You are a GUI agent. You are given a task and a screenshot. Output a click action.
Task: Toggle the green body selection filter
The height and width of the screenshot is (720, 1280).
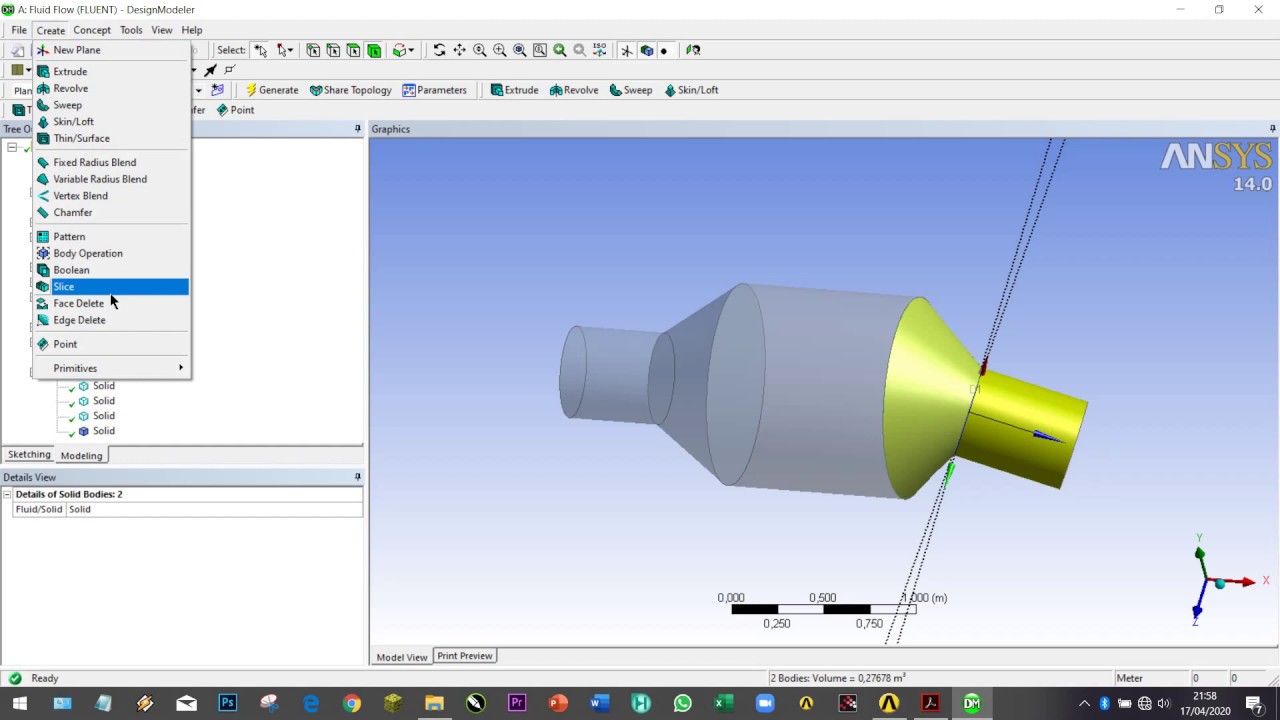[x=374, y=50]
